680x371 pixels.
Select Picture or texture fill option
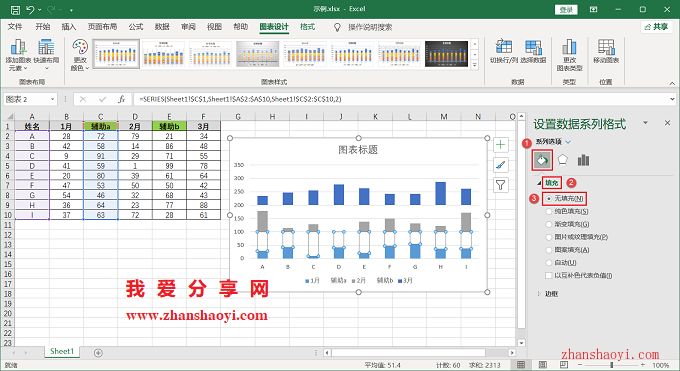(549, 237)
